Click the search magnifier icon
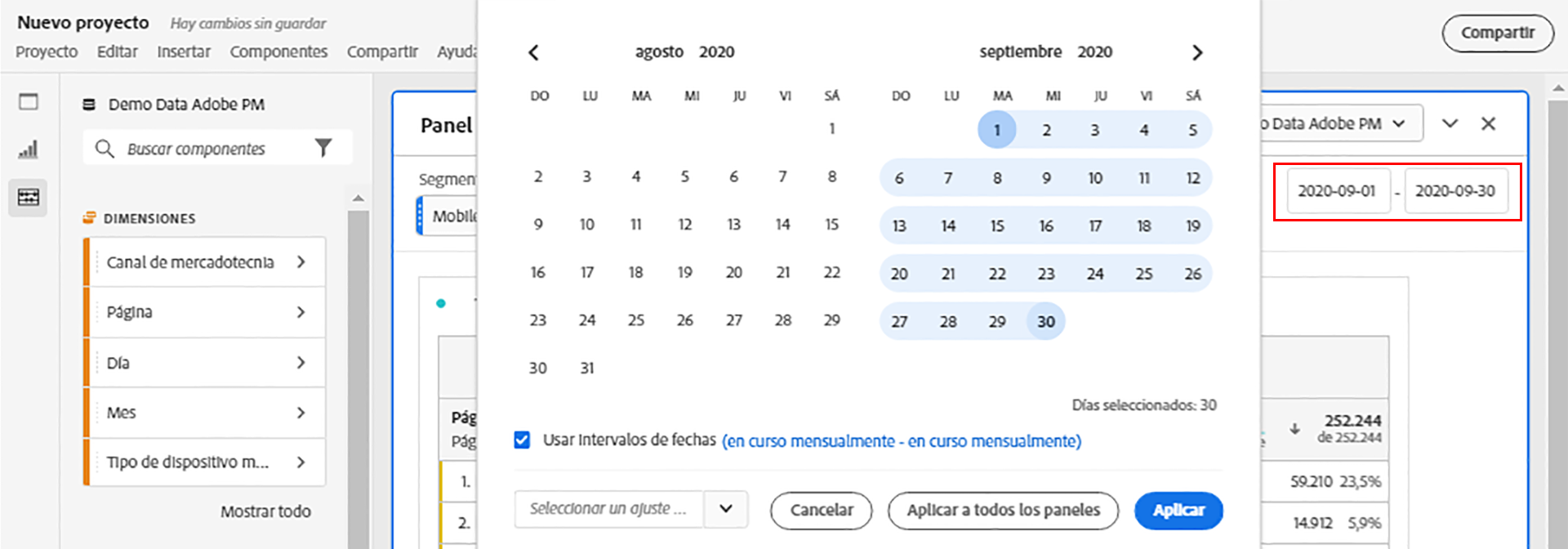This screenshot has height=549, width=1568. (105, 149)
